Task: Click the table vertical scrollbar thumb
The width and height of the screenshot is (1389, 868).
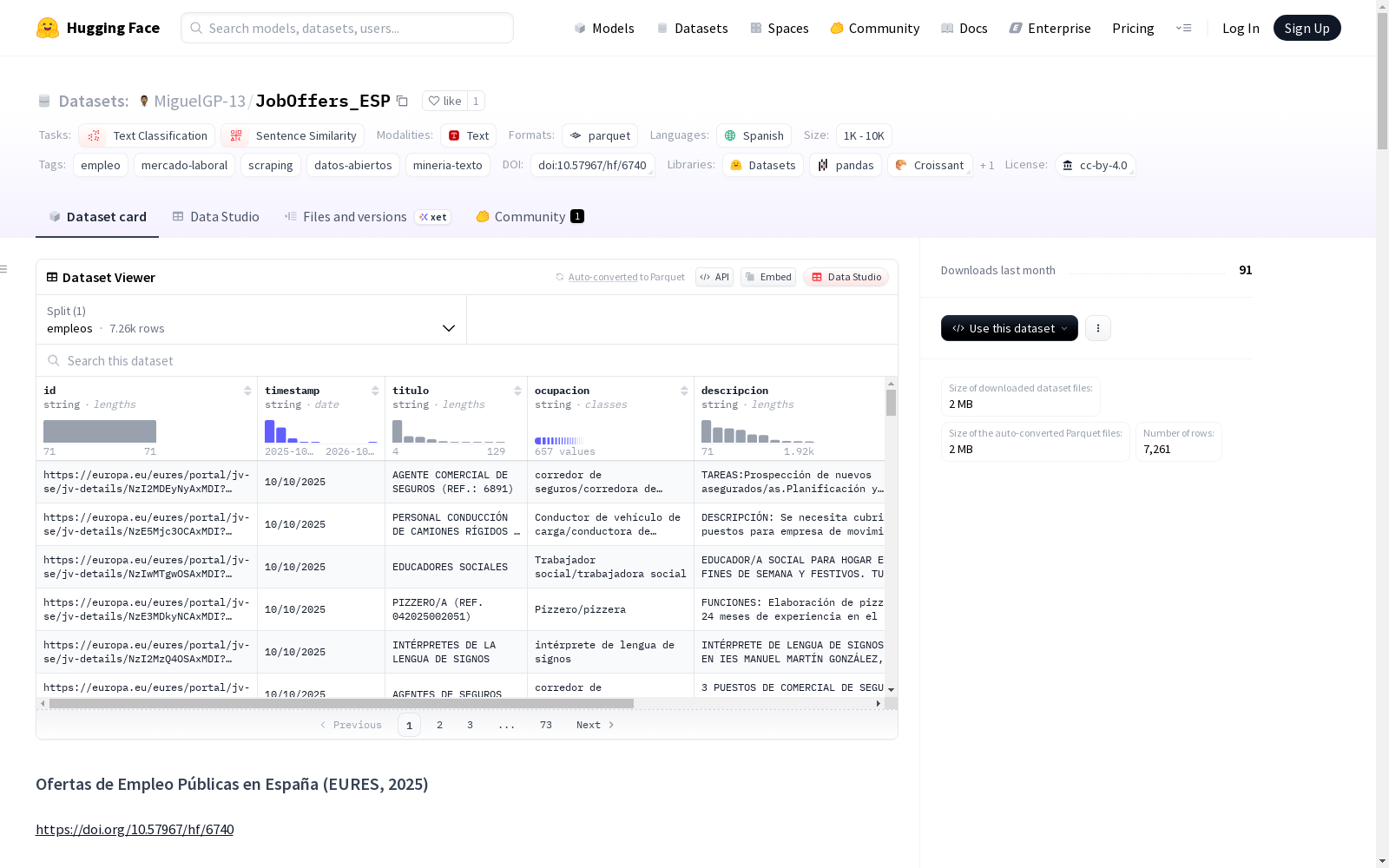Action: (x=891, y=403)
